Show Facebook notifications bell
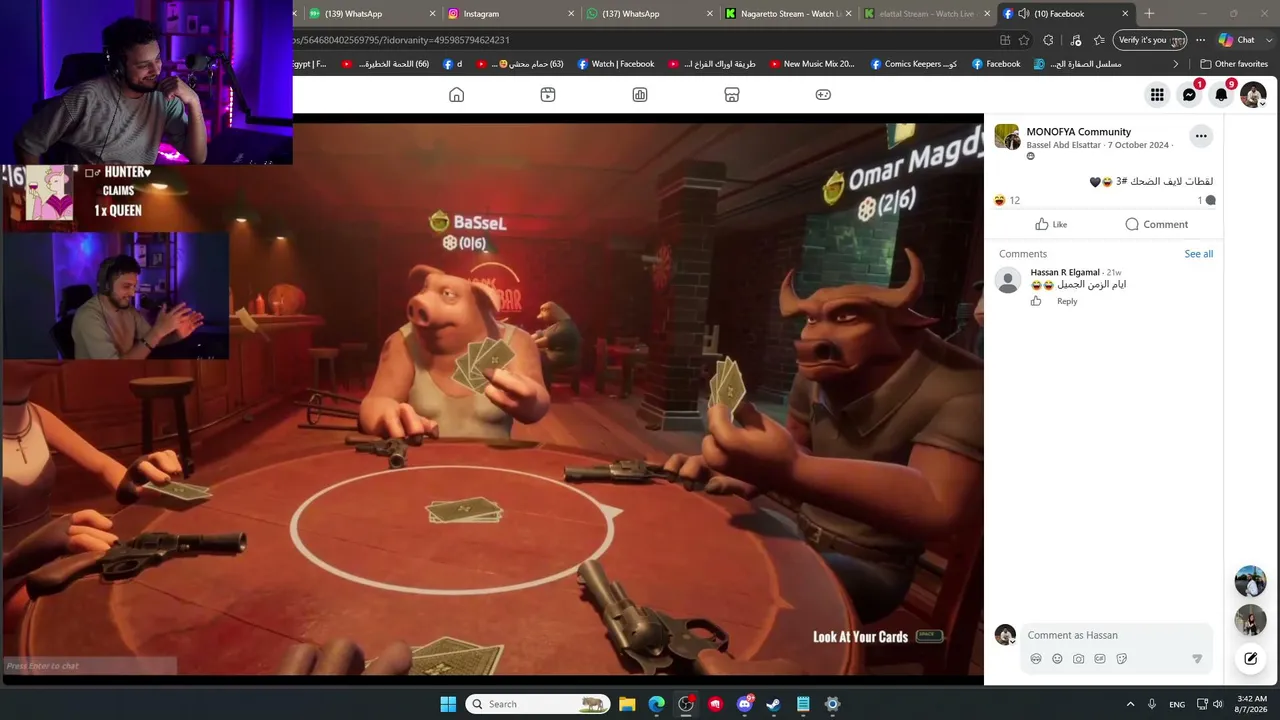Image resolution: width=1280 pixels, height=720 pixels. pyautogui.click(x=1221, y=95)
